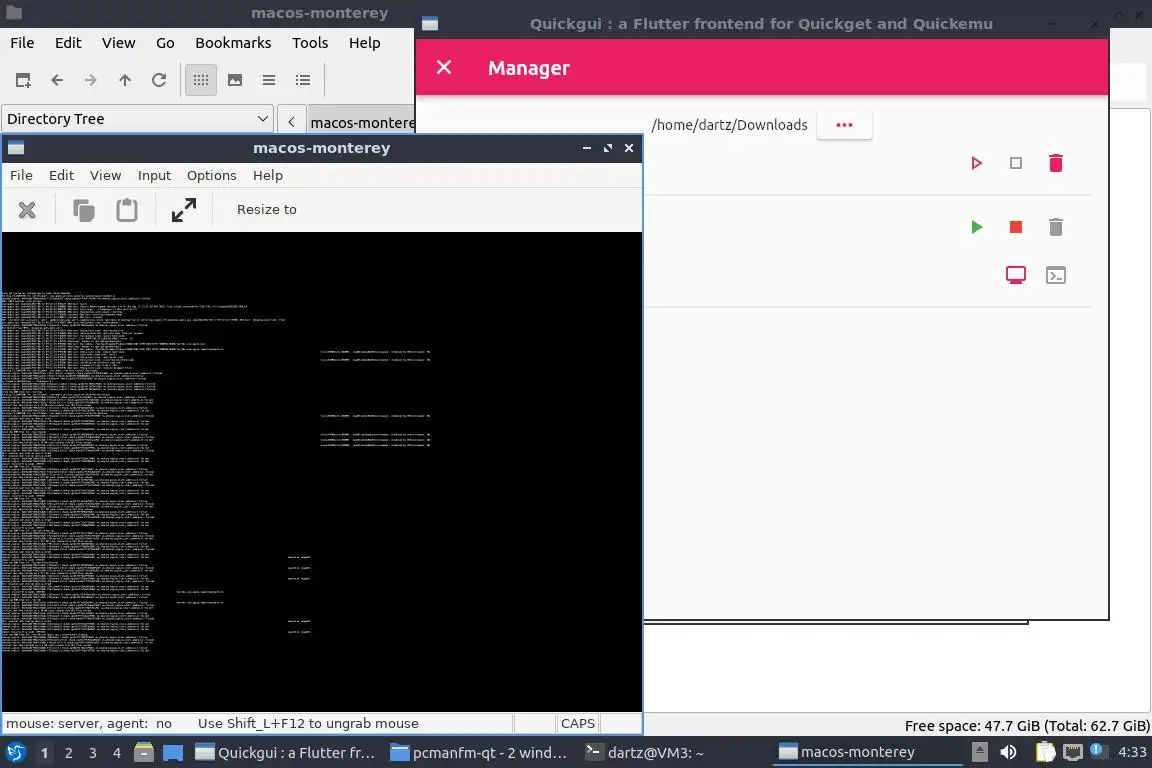Screen dimensions: 1152x768
Task: Open Edit menu in macos-monterey viewer
Action: click(x=62, y=175)
